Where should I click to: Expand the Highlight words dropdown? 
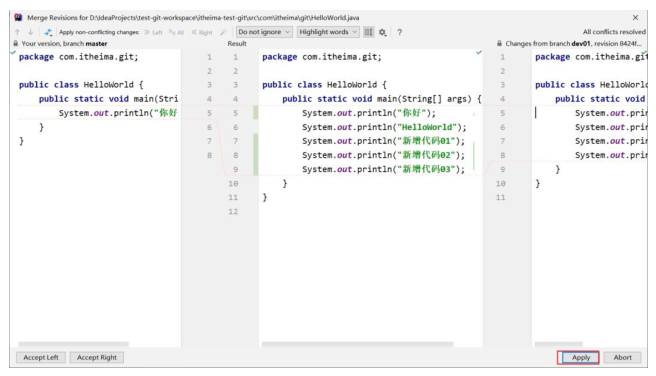[328, 32]
